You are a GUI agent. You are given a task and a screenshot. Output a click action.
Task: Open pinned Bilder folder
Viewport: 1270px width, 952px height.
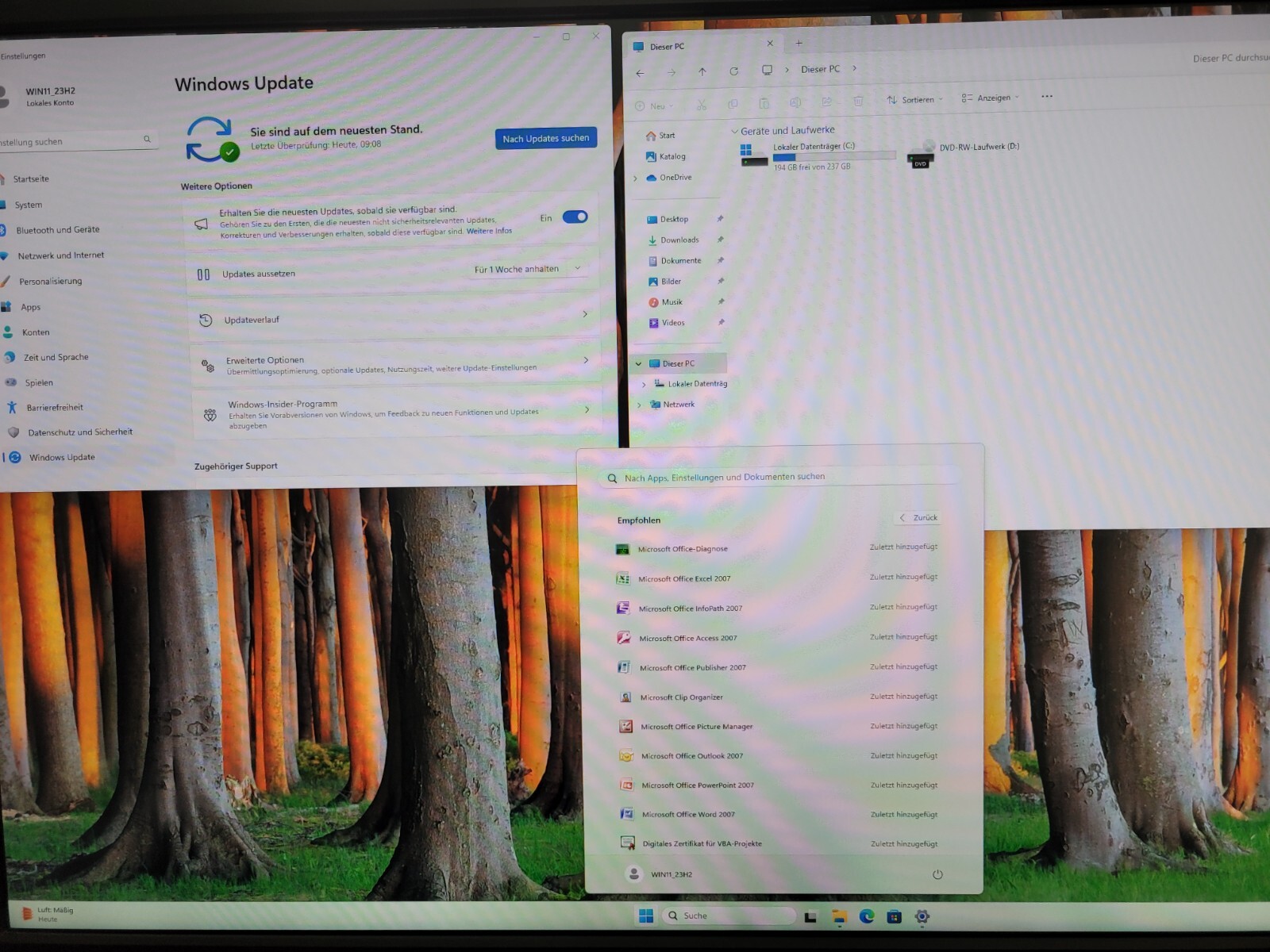[672, 281]
